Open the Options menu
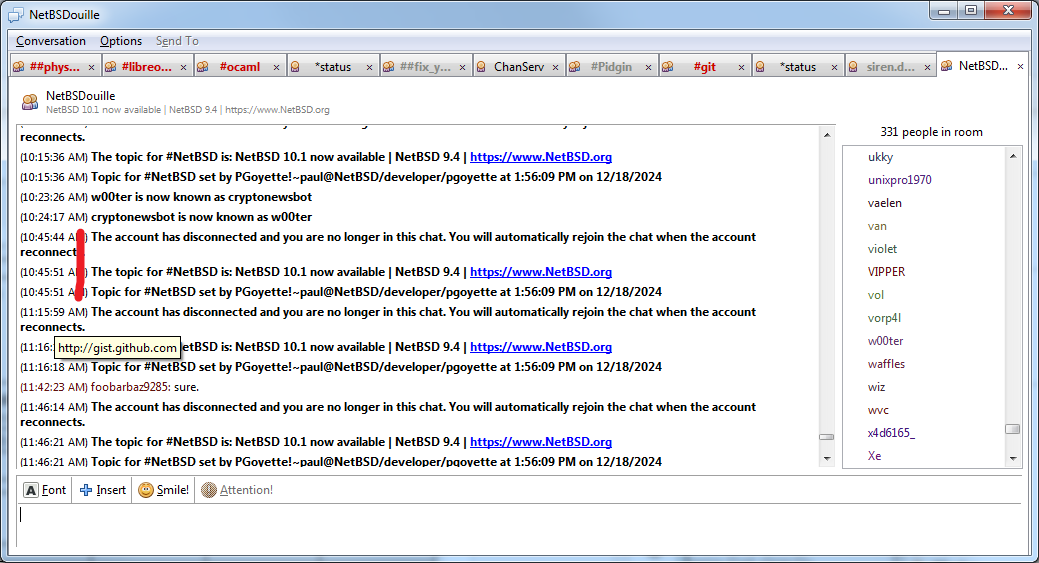 click(121, 41)
